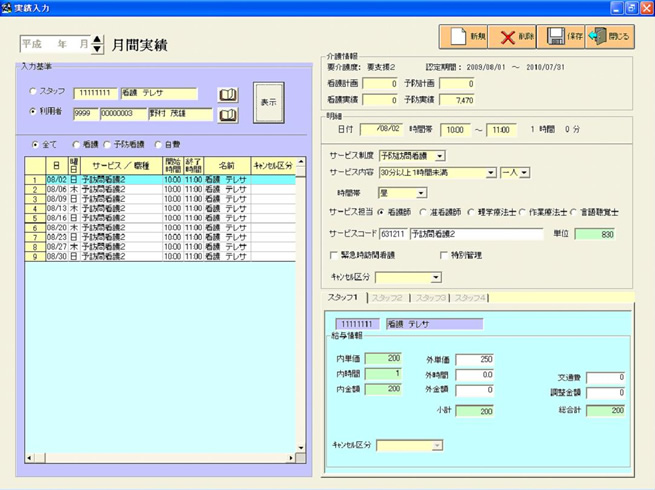655x490 pixels.
Task: Click the month stepper down arrow
Action: [97, 50]
